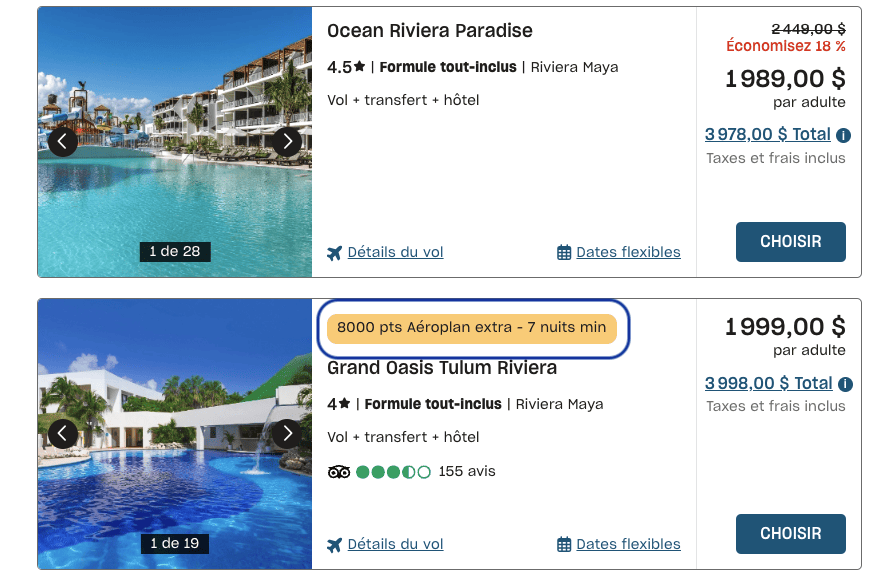Open Détails du vol for Ocean Riviera Paradise
The image size is (887, 586).
point(395,253)
